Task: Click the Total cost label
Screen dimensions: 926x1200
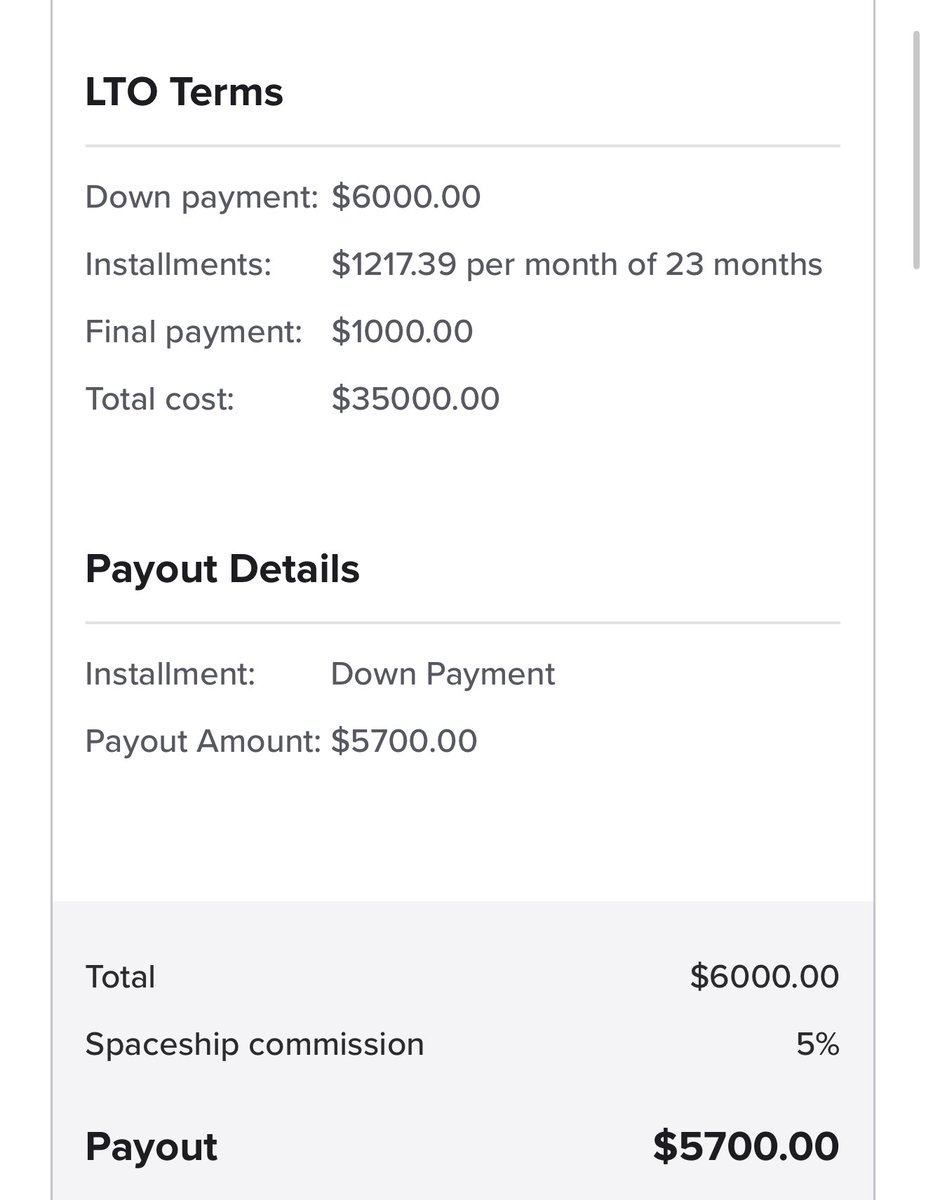Action: point(160,400)
